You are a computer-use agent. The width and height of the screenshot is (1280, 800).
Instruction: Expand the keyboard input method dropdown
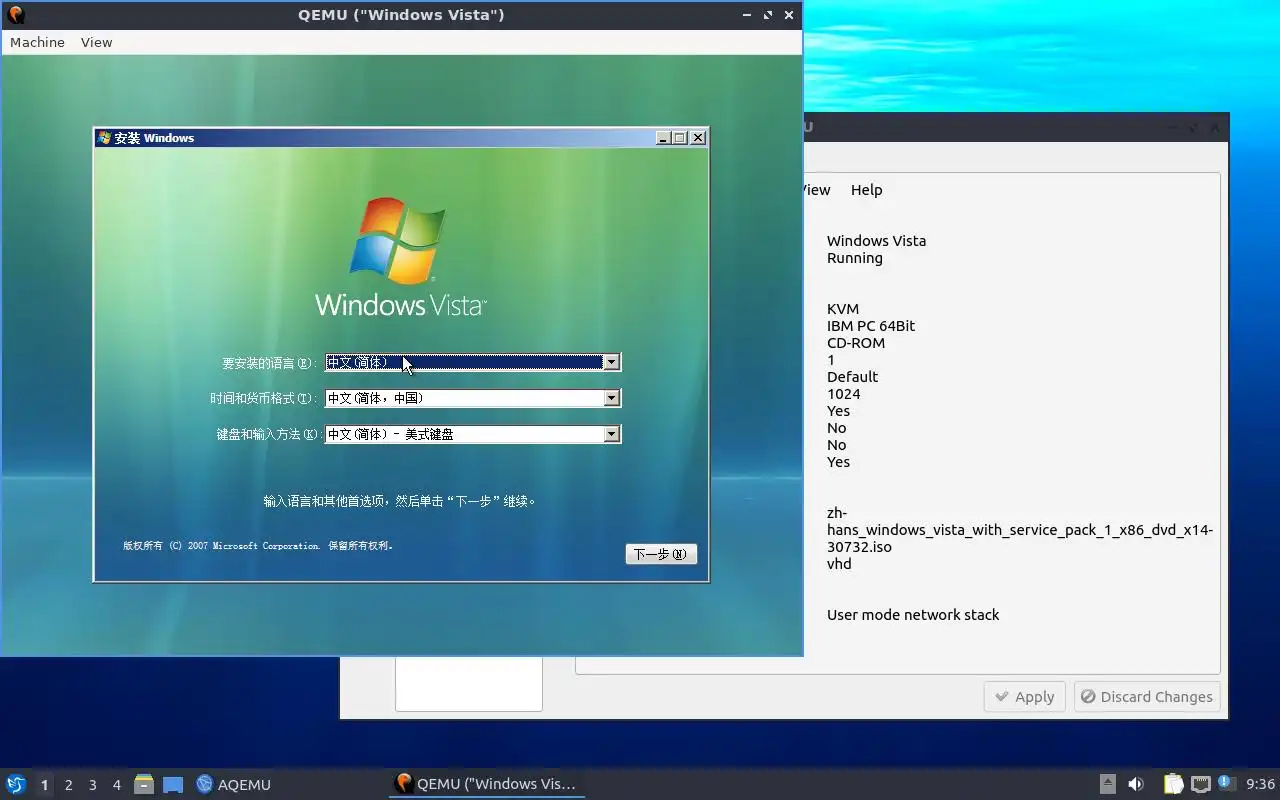pyautogui.click(x=611, y=434)
